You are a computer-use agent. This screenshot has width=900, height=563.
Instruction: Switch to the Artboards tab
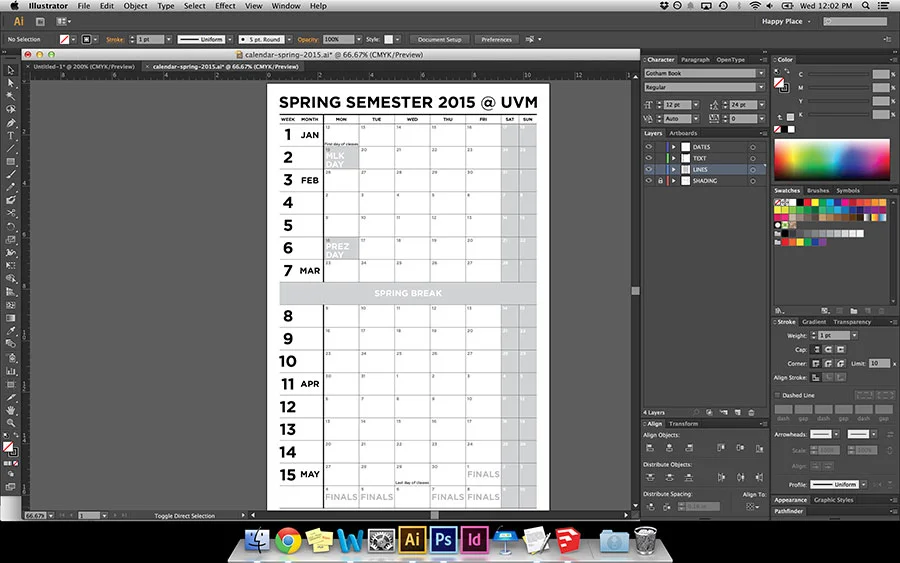[x=683, y=133]
